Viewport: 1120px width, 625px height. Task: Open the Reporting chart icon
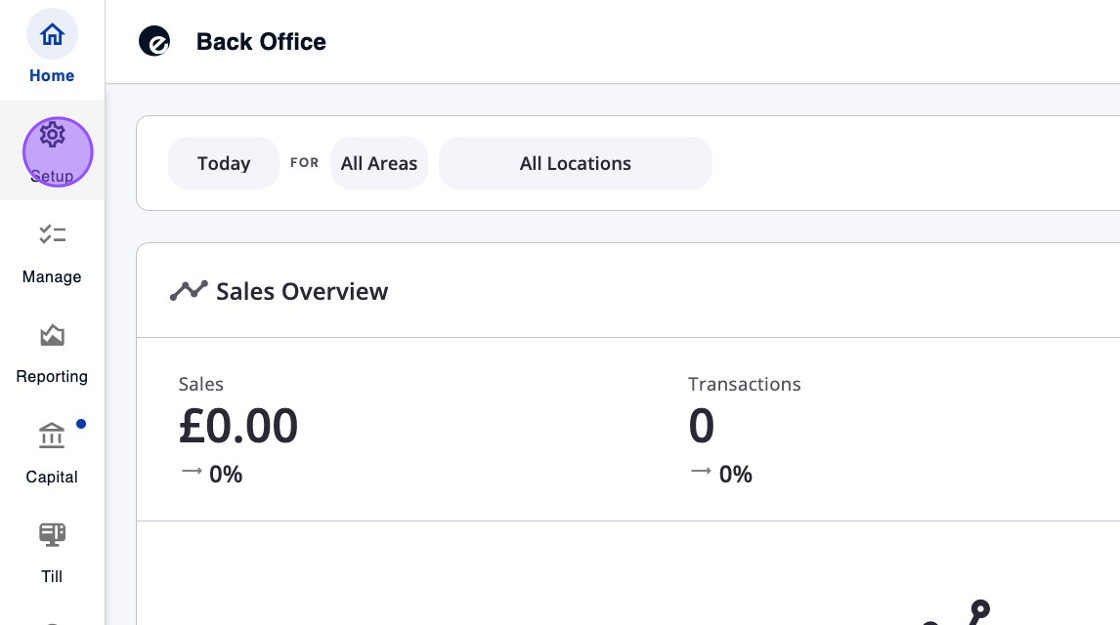52,335
